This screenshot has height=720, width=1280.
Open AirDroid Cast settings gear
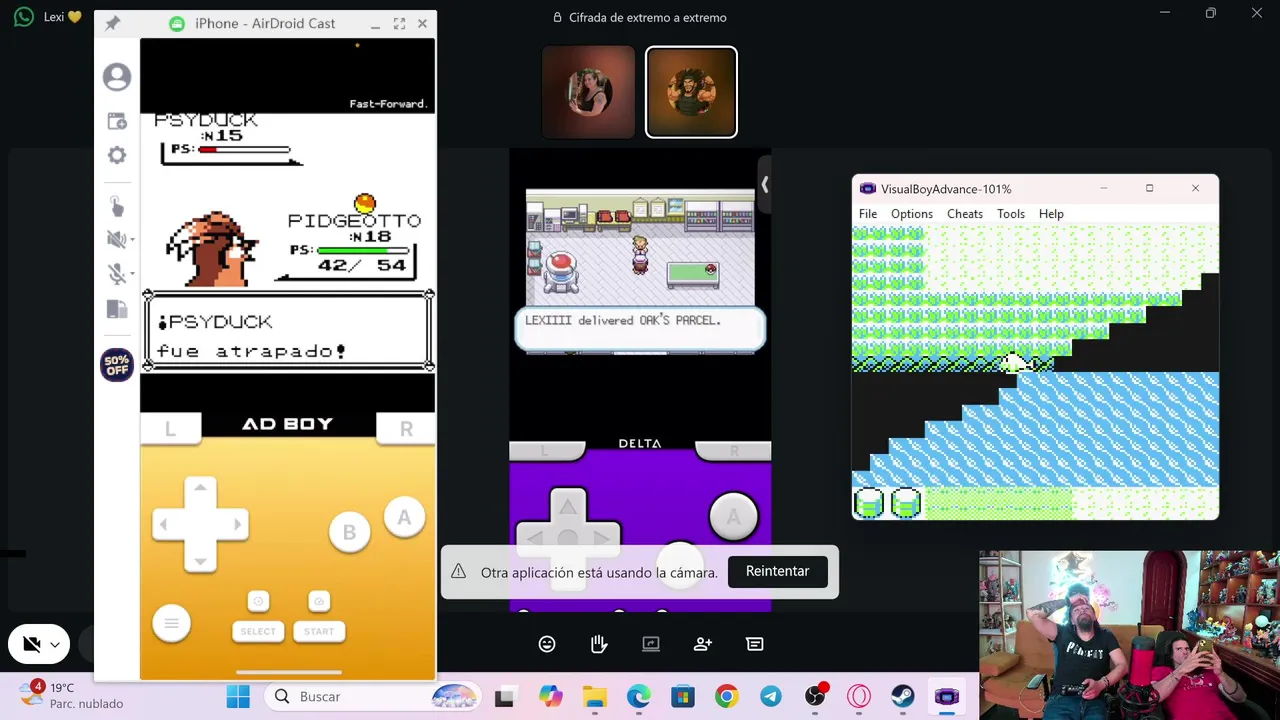(117, 155)
